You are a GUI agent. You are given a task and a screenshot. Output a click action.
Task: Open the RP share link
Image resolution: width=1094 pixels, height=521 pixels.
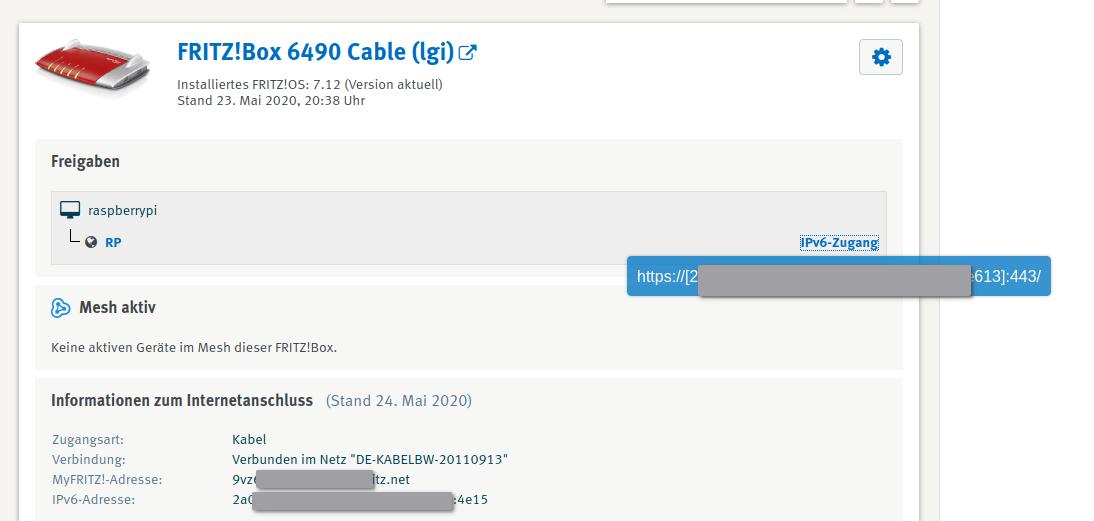[x=113, y=242]
